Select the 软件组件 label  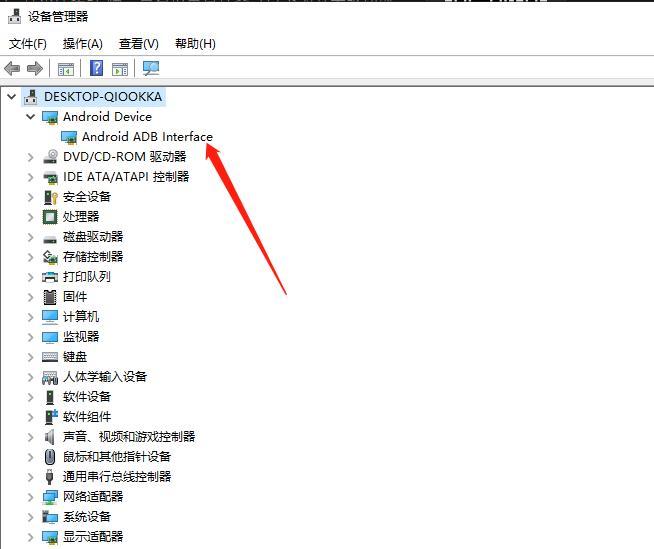pos(87,417)
